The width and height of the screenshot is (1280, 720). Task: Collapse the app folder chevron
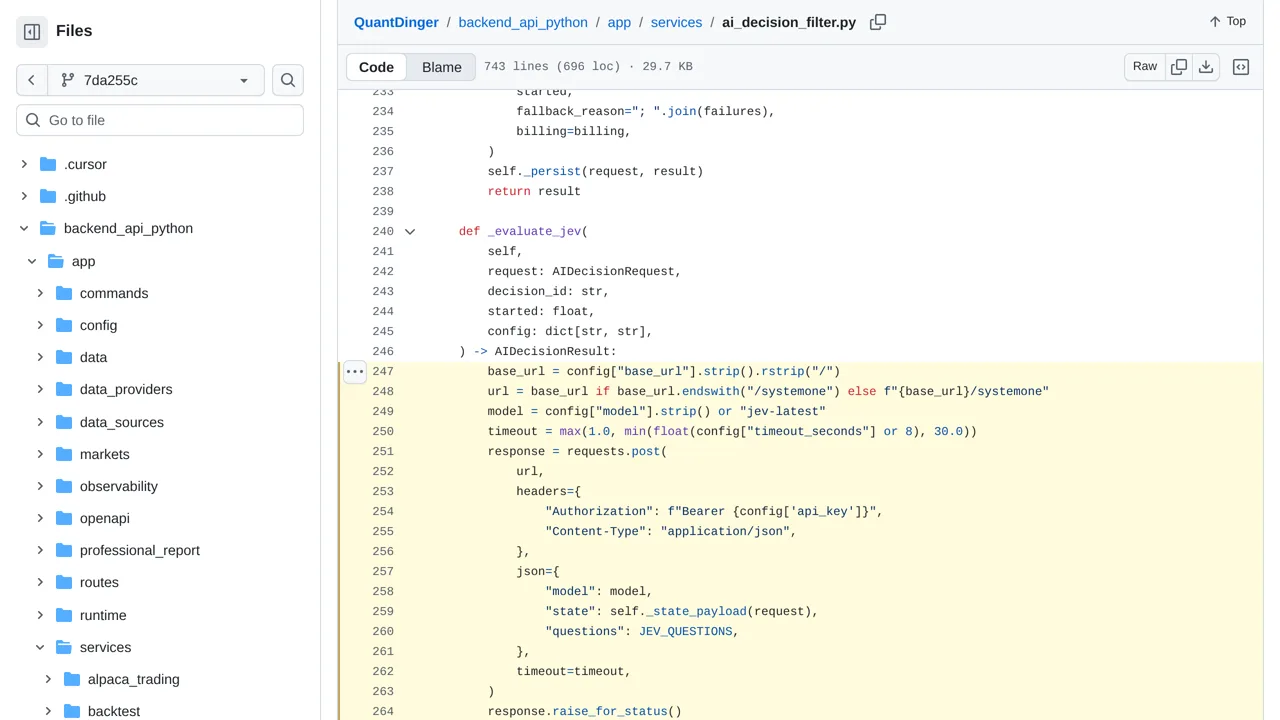click(x=32, y=261)
